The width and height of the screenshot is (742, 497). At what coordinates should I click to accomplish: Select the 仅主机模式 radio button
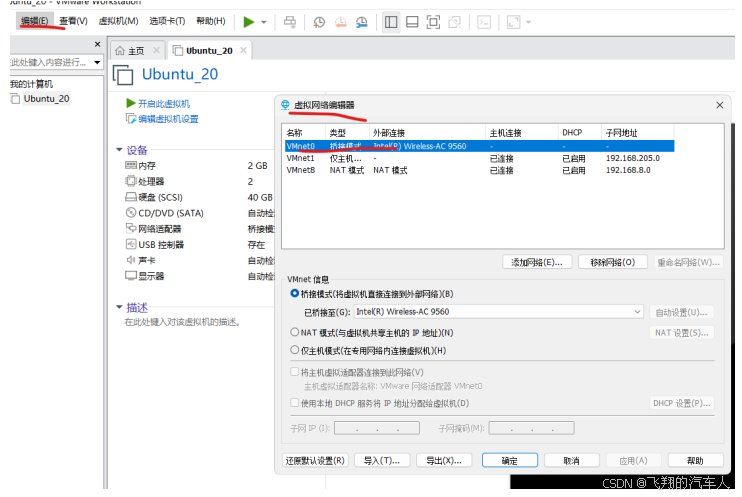294,350
